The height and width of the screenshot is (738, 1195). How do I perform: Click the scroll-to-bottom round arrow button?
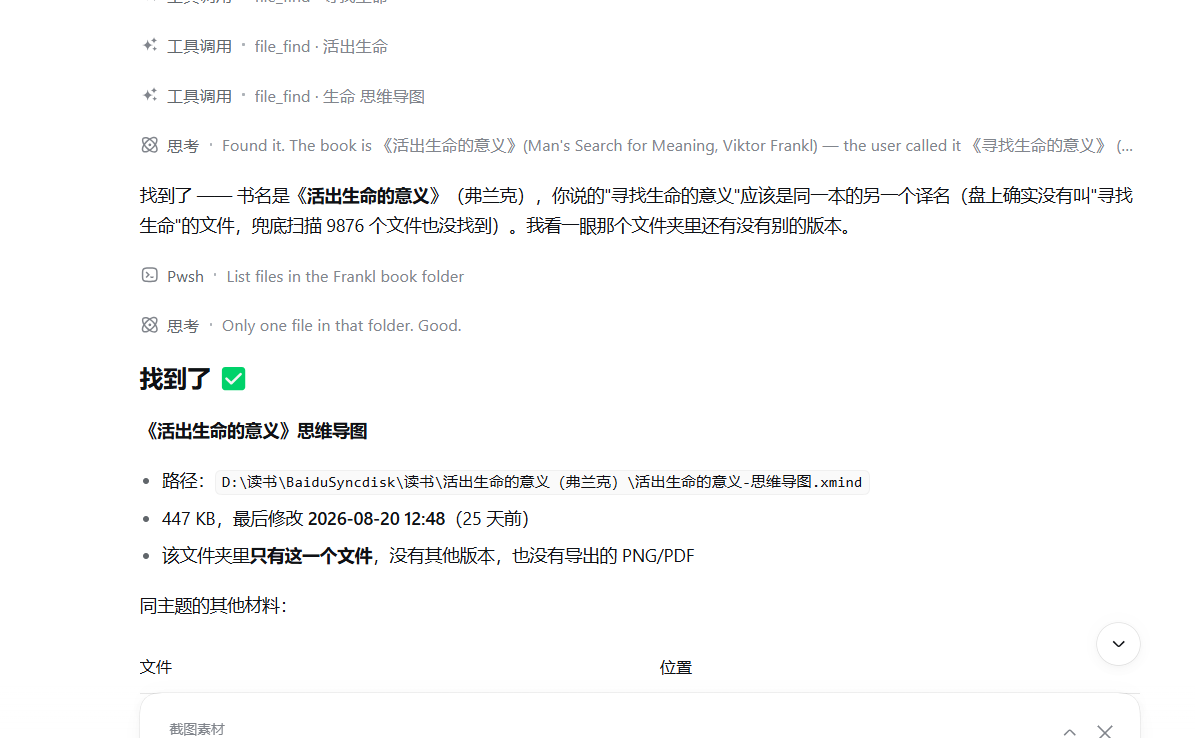pos(1118,644)
